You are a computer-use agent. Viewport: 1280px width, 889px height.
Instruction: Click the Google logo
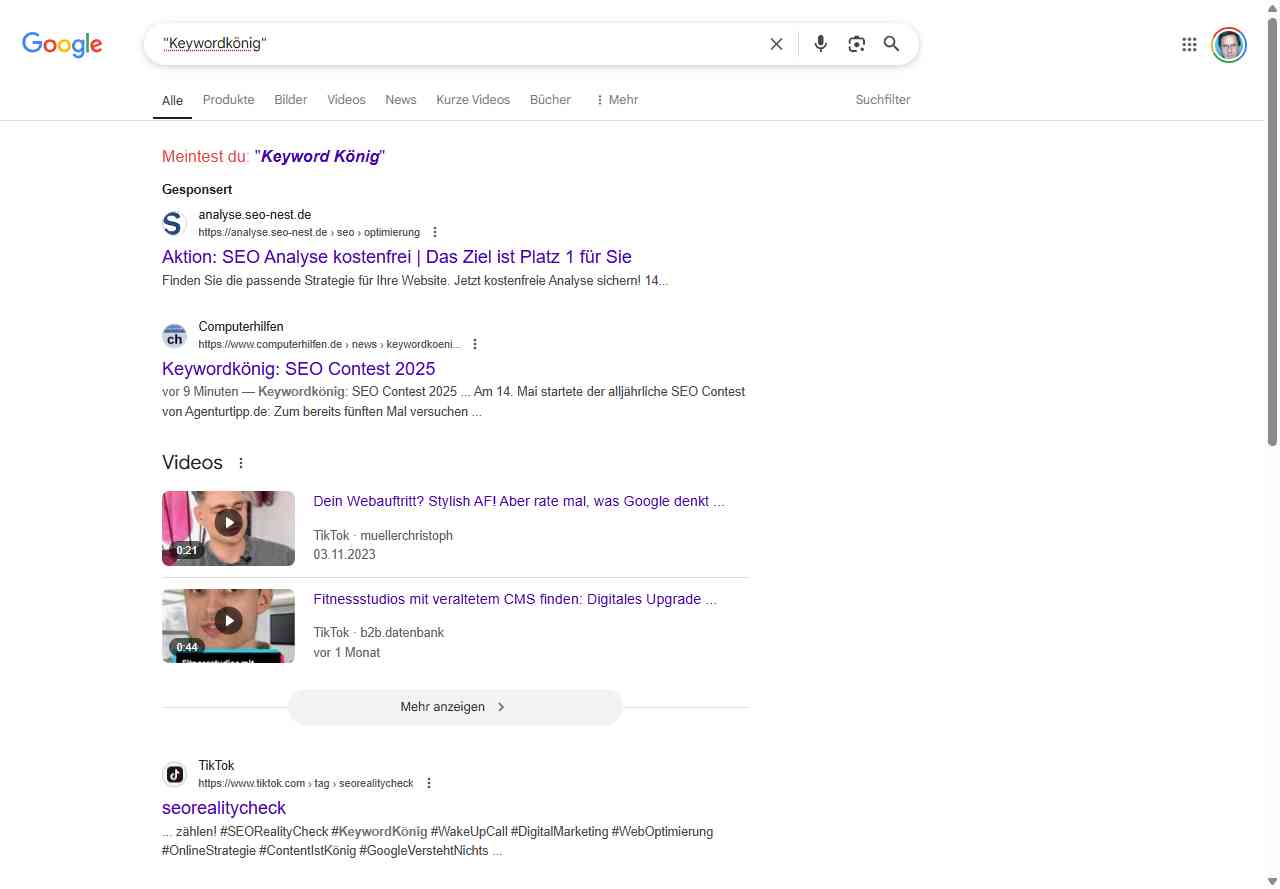[62, 45]
